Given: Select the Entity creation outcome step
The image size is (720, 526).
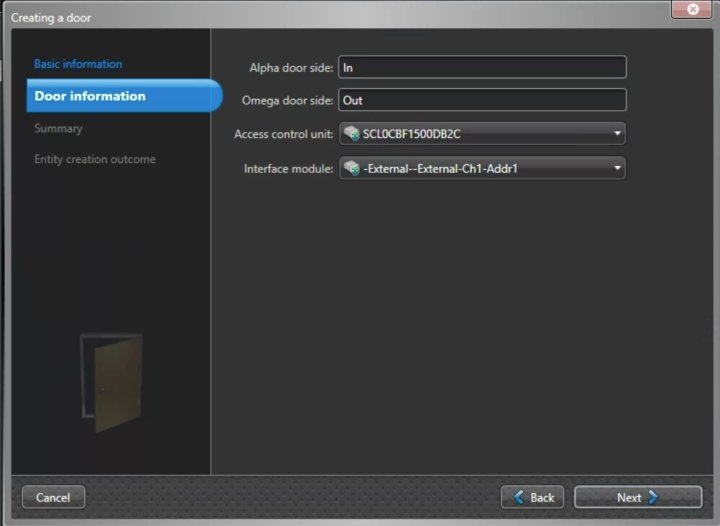Looking at the screenshot, I should [x=95, y=159].
